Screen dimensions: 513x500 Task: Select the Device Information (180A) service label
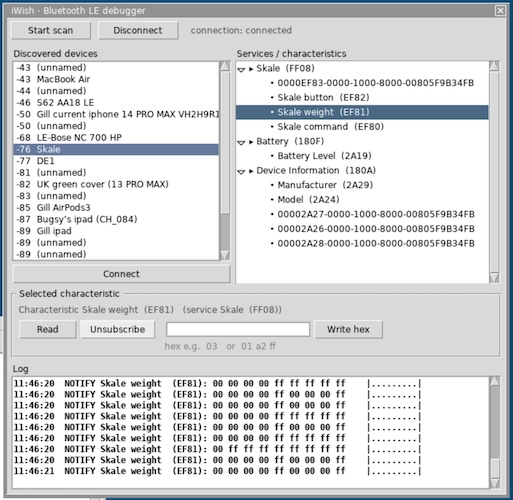click(x=316, y=171)
